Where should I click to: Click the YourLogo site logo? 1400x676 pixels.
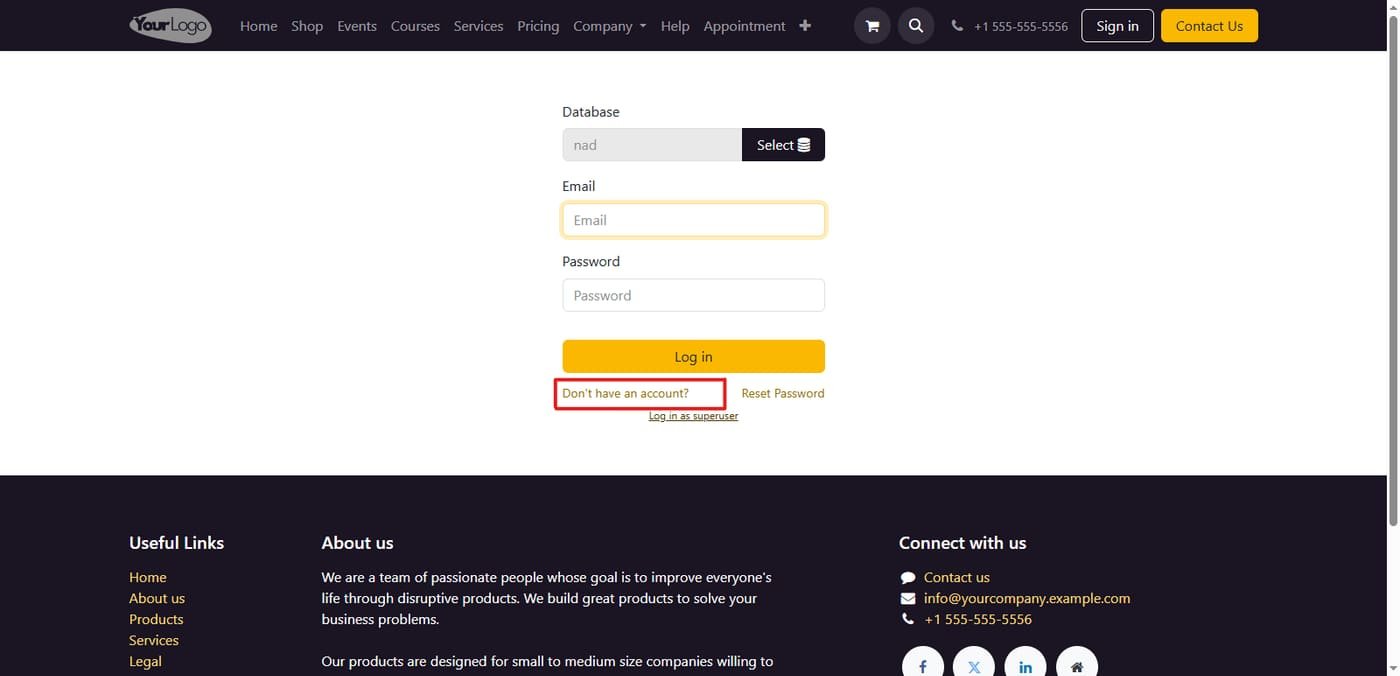[x=170, y=26]
